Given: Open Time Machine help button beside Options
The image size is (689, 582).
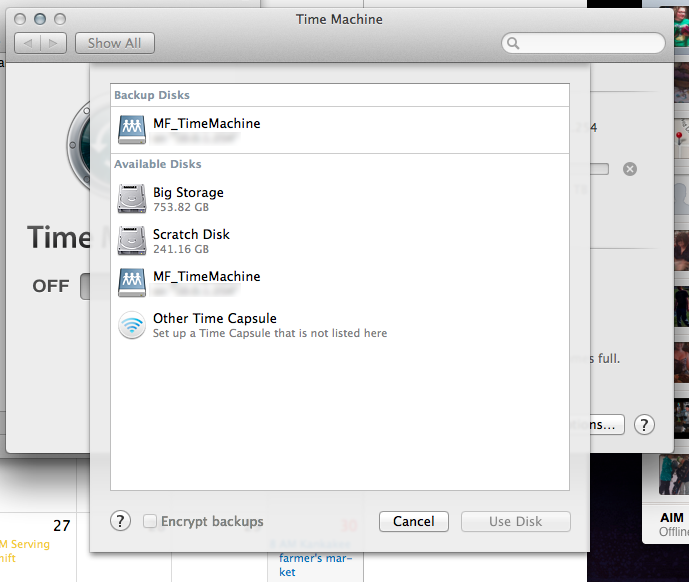Looking at the screenshot, I should (644, 425).
